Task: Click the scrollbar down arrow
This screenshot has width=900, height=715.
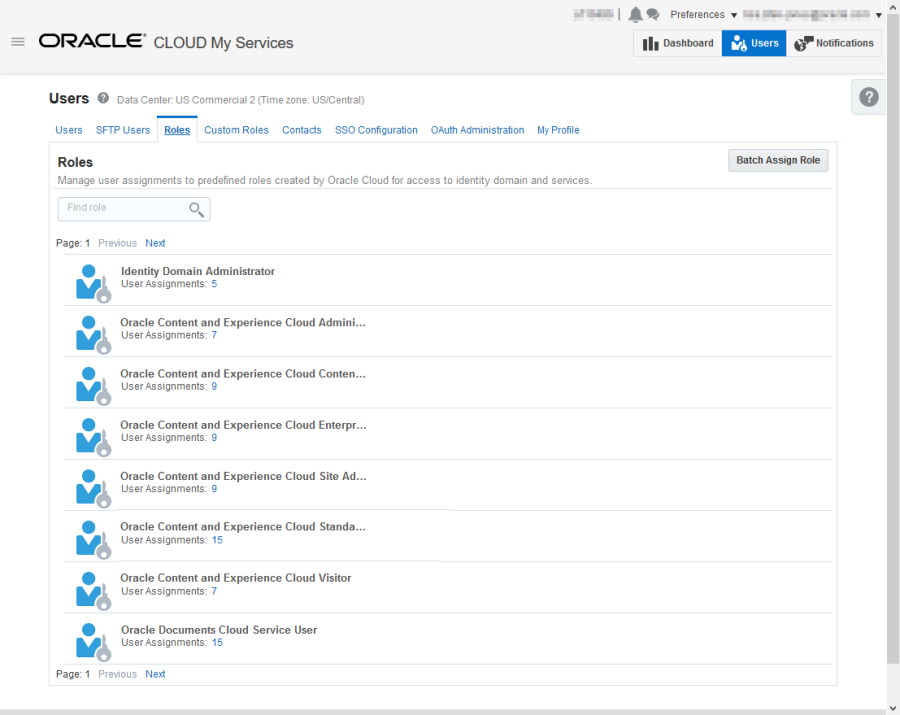Action: coord(893,708)
